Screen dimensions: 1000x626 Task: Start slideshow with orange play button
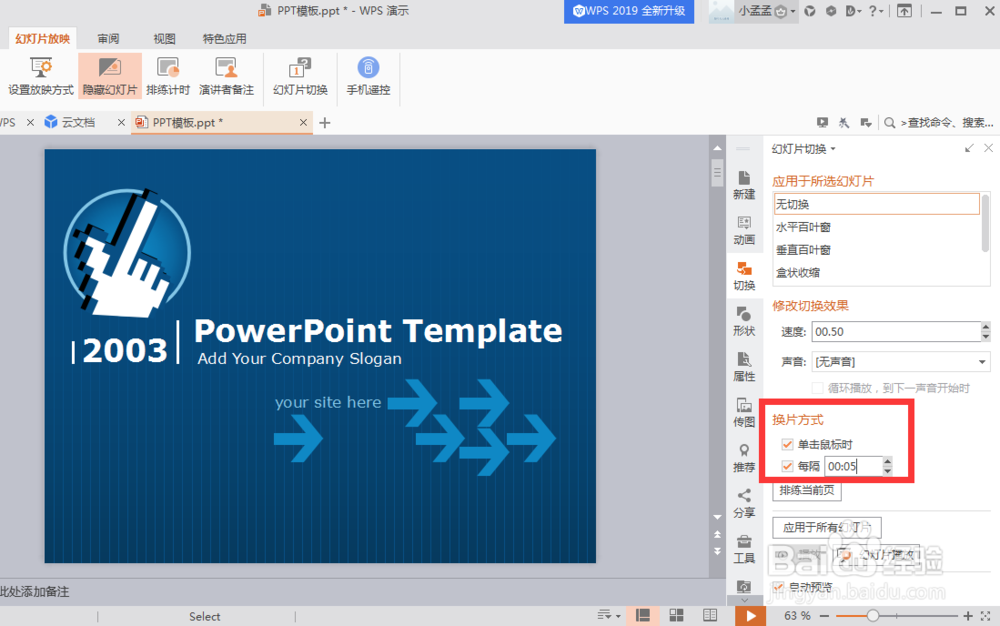pos(751,616)
